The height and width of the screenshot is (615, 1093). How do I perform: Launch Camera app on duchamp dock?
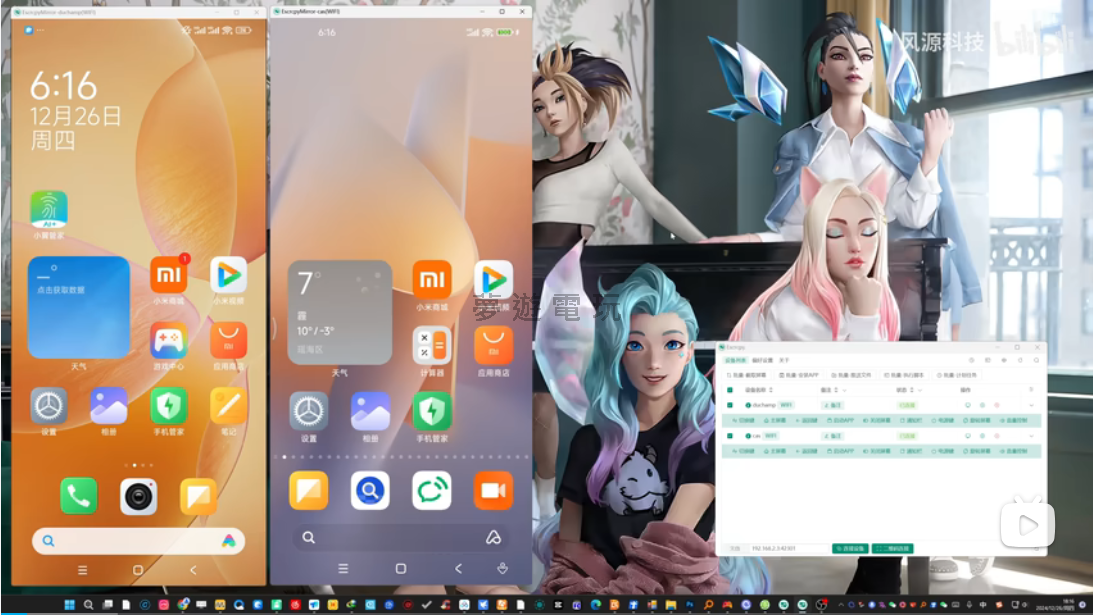[x=139, y=496]
